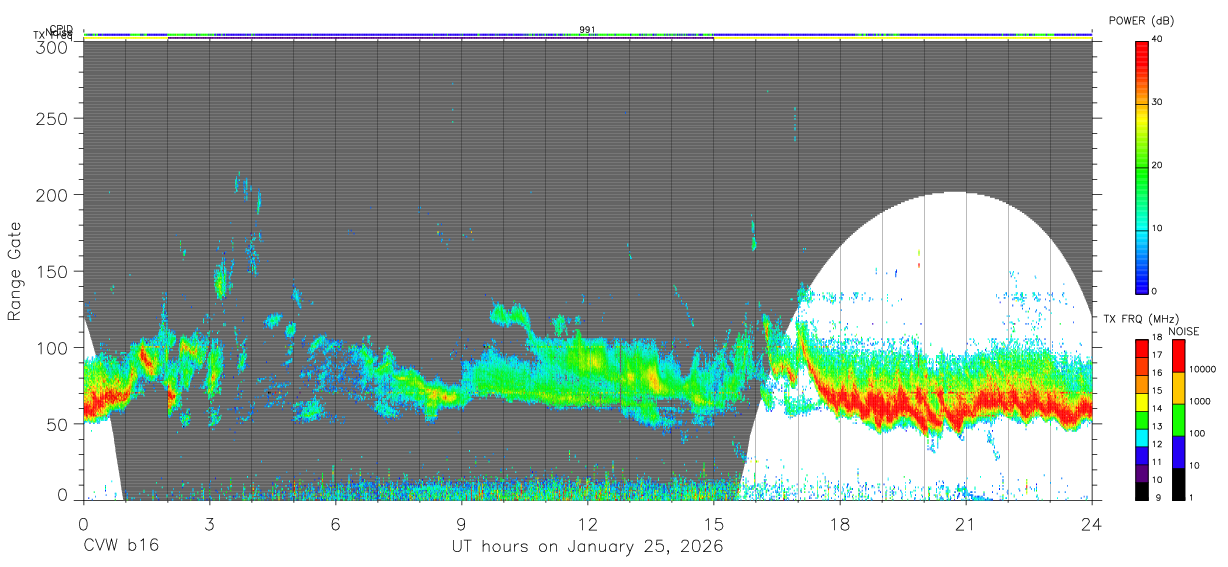Image resolution: width=1228 pixels, height=567 pixels.
Task: Click the '3' UT hour tick label
Action: coord(209,523)
